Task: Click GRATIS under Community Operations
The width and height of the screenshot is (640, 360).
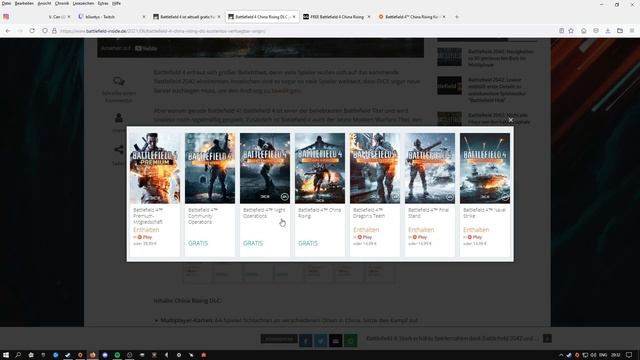Action: pos(198,243)
